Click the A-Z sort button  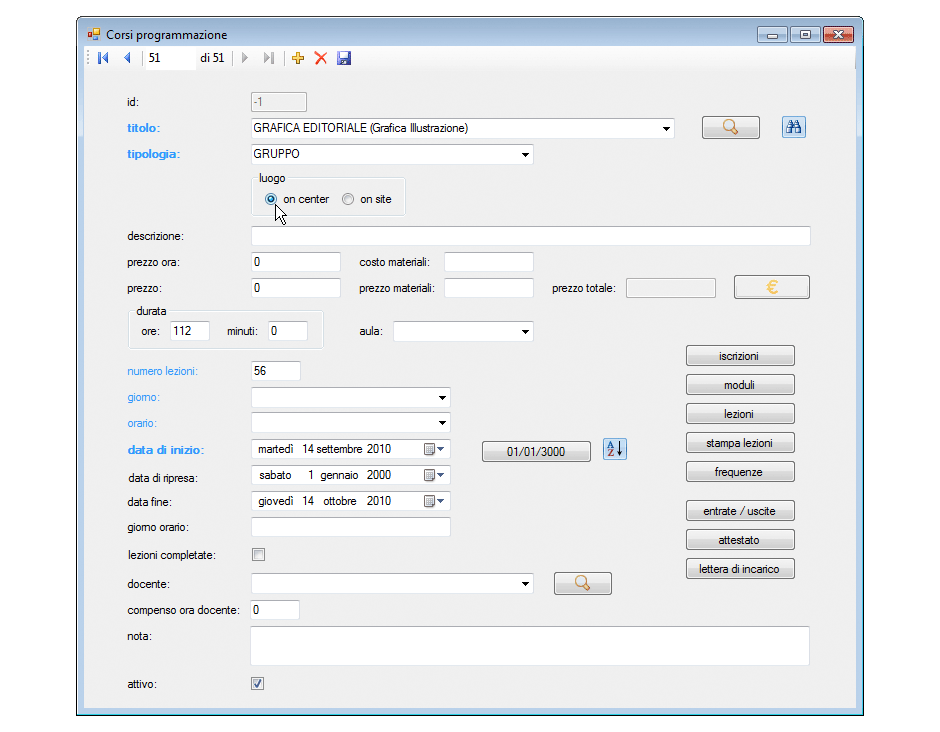614,449
